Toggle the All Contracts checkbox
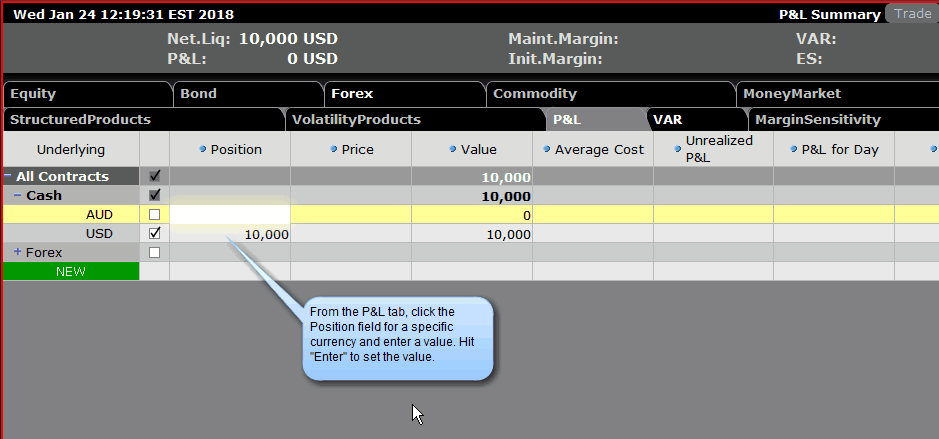This screenshot has width=939, height=439. click(x=154, y=177)
